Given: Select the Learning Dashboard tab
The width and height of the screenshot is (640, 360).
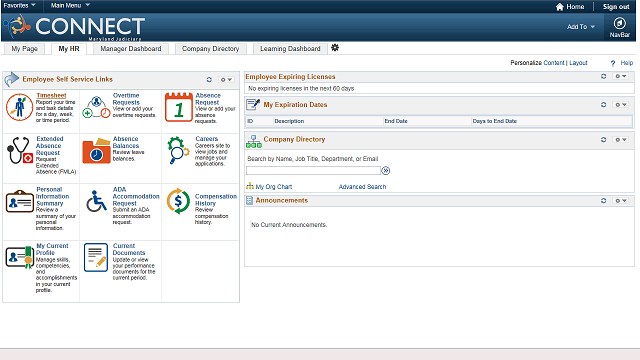Looking at the screenshot, I should click(x=290, y=49).
